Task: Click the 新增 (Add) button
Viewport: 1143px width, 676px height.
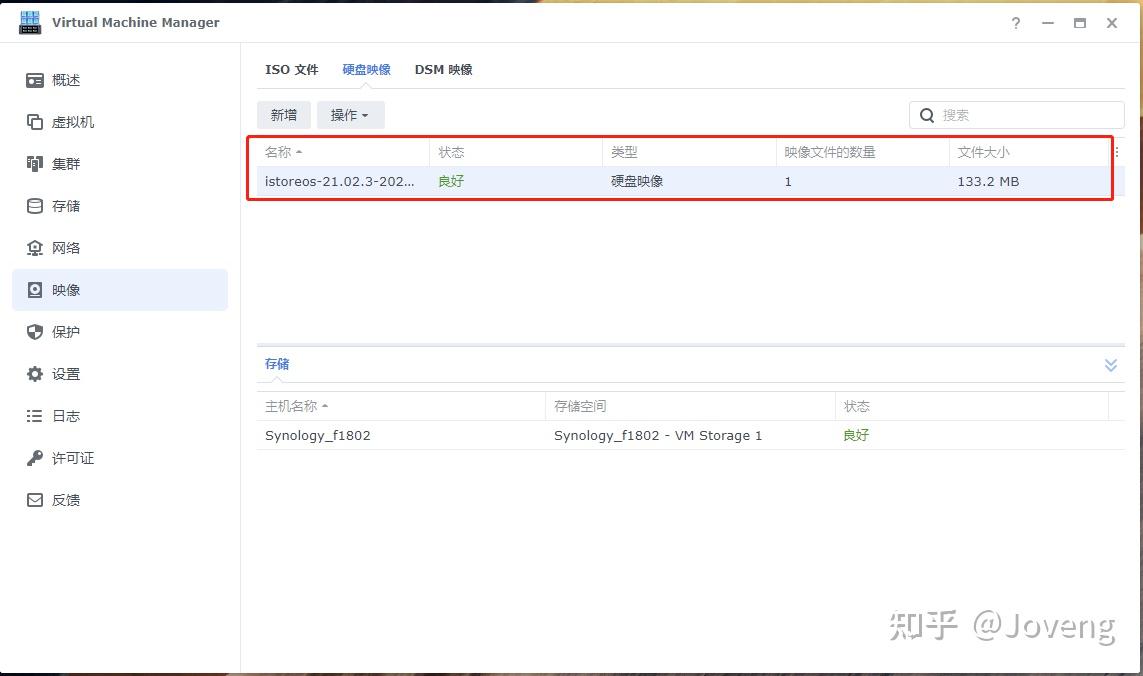Action: tap(283, 115)
